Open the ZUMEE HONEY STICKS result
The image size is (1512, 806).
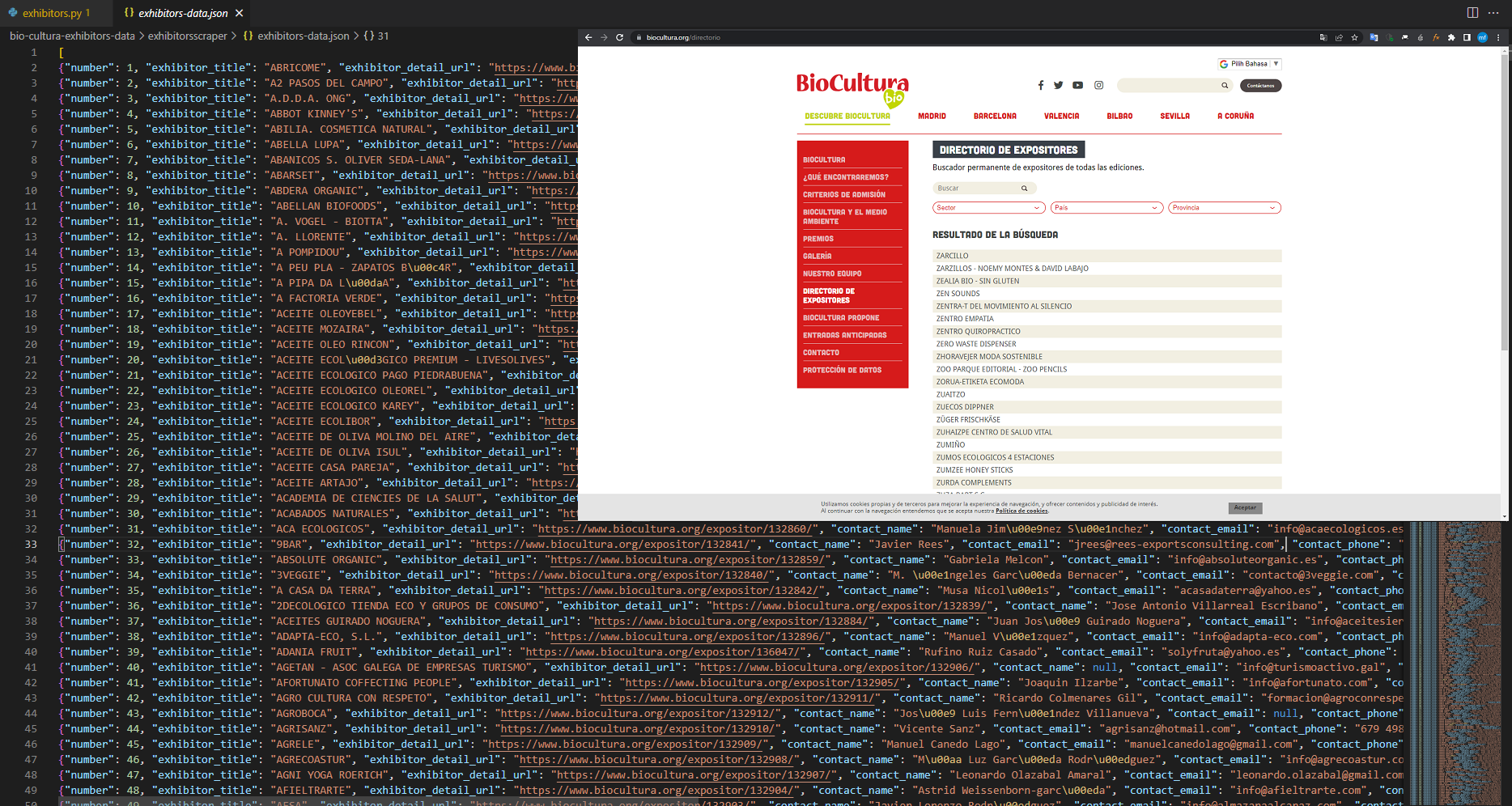click(1107, 470)
